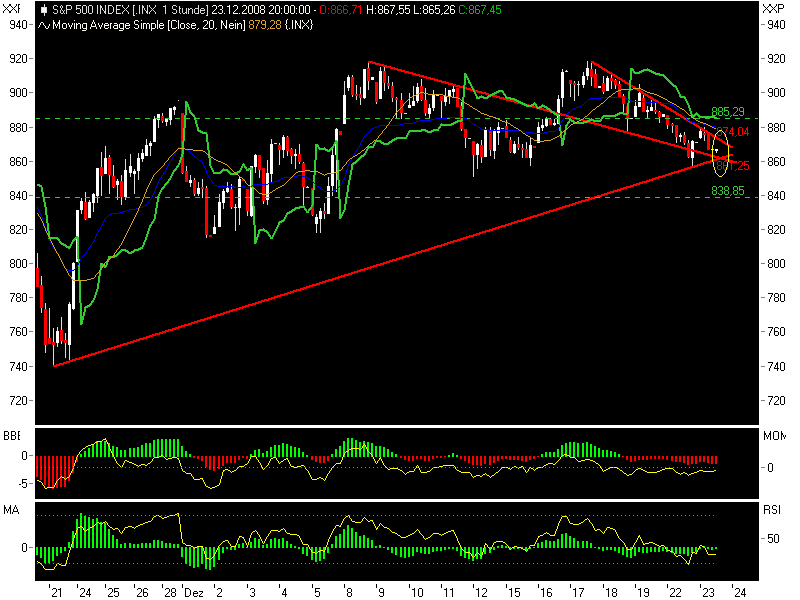Select the wave icon beside Moving Average Simple
Viewport: 800px width, 600px height.
click(43, 30)
